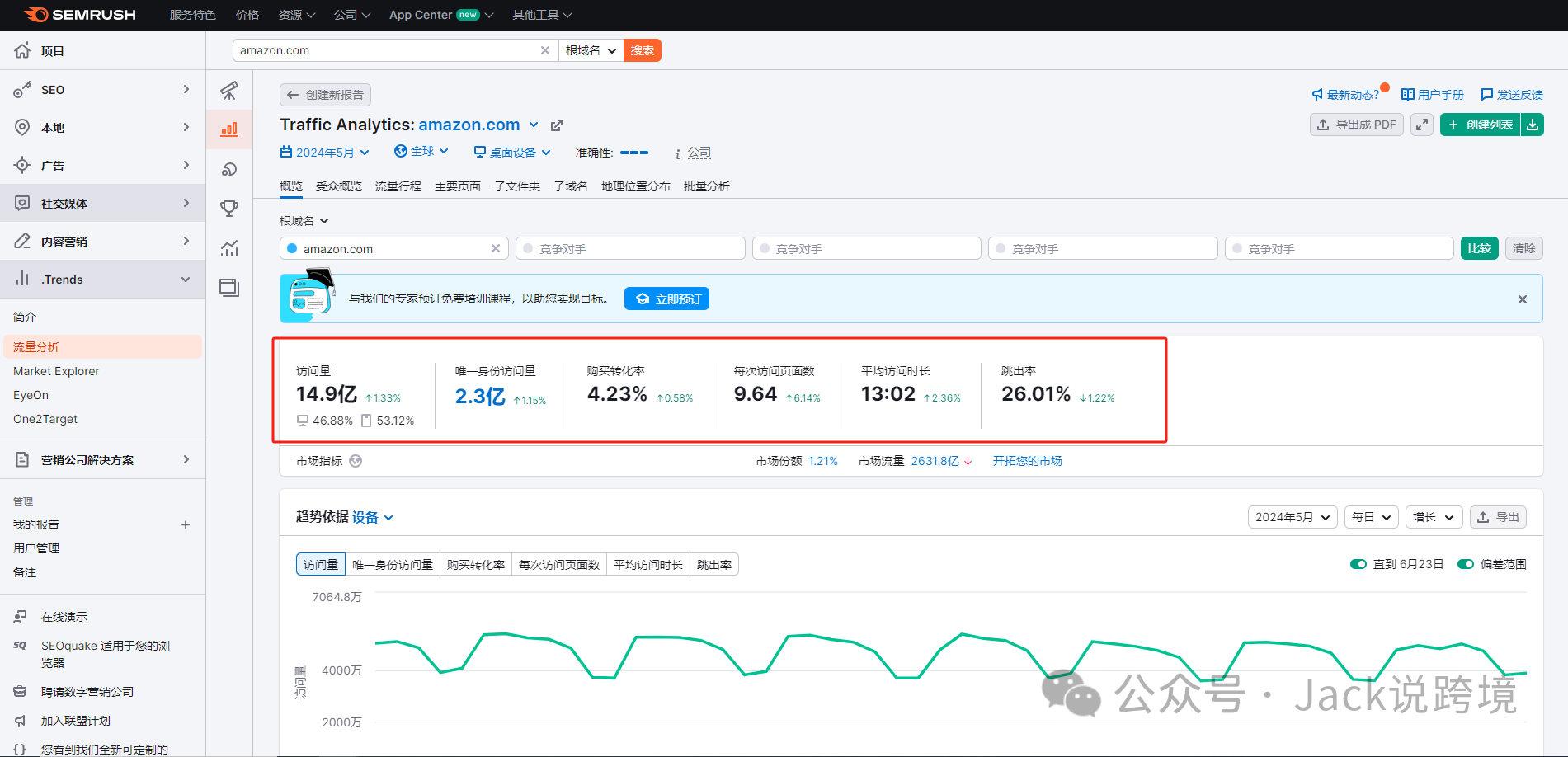
Task: Expand the 每日 interval dropdown
Action: pyautogui.click(x=1371, y=517)
